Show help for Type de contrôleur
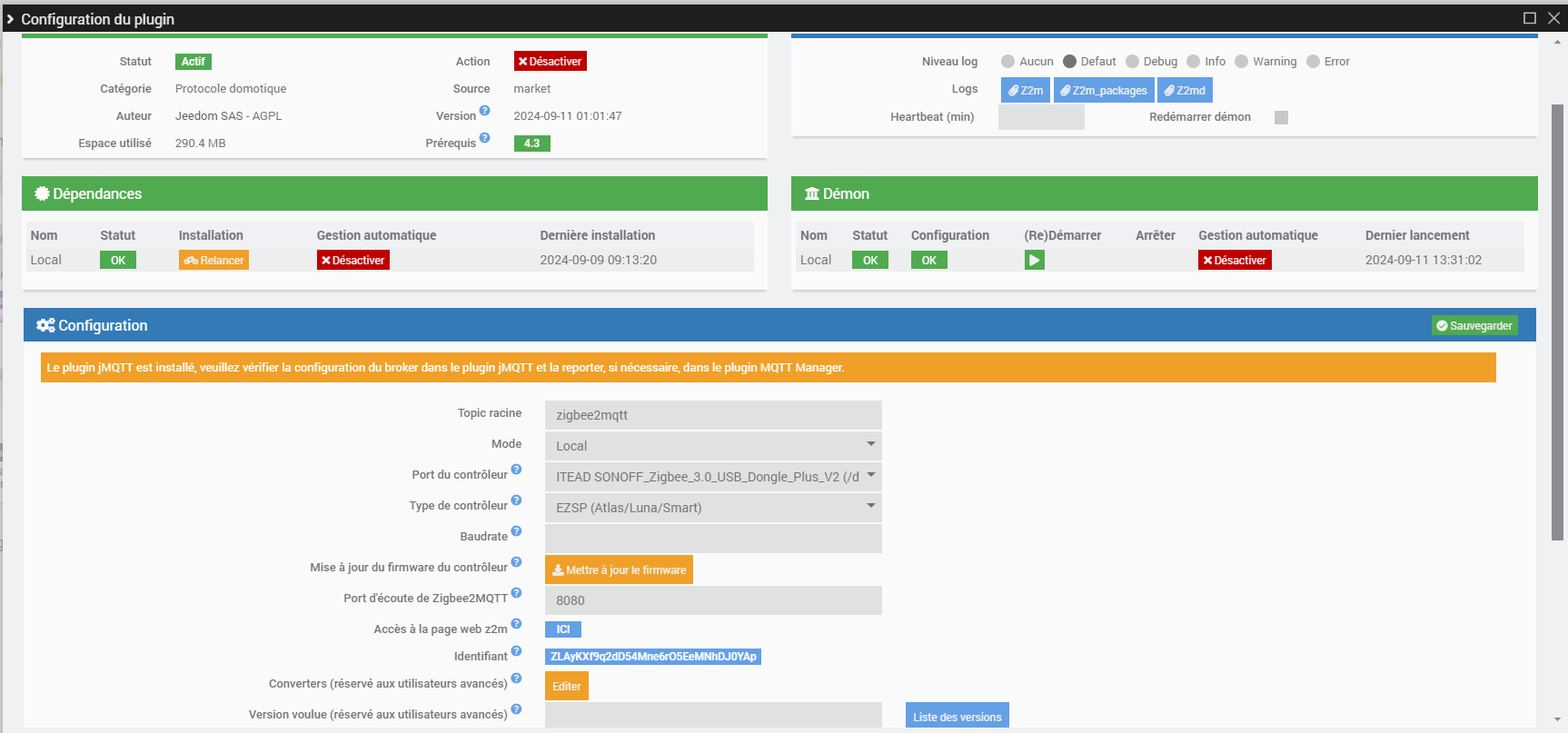The width and height of the screenshot is (1568, 733). coord(516,500)
